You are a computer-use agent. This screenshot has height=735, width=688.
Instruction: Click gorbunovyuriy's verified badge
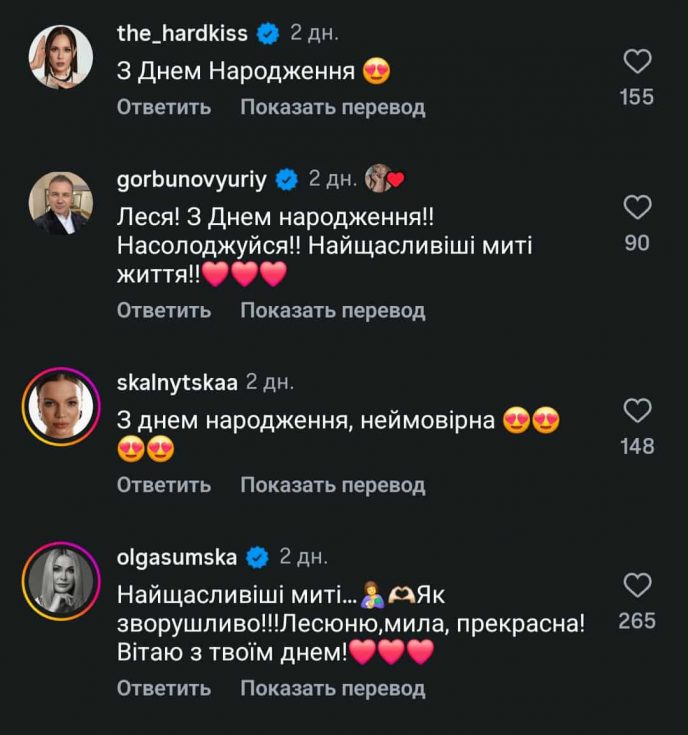286,180
